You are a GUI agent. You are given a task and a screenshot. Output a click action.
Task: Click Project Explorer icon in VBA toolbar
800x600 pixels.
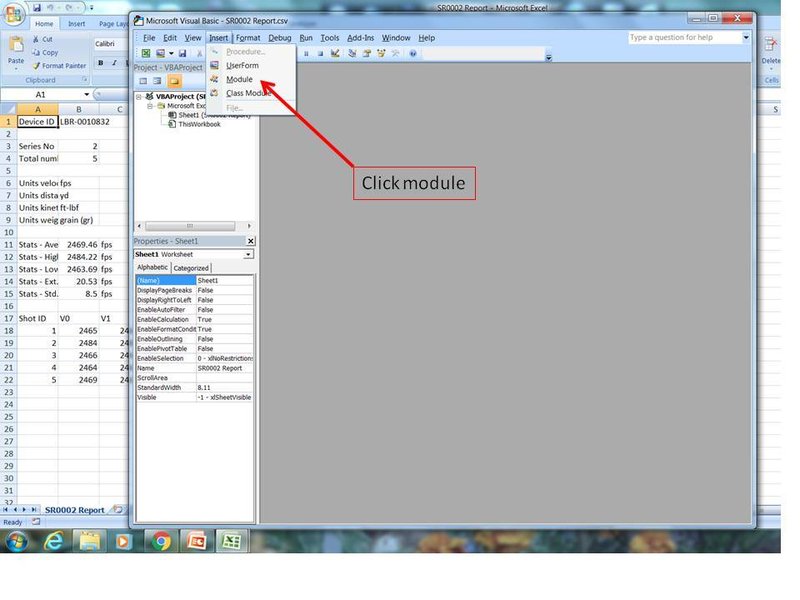(x=352, y=53)
